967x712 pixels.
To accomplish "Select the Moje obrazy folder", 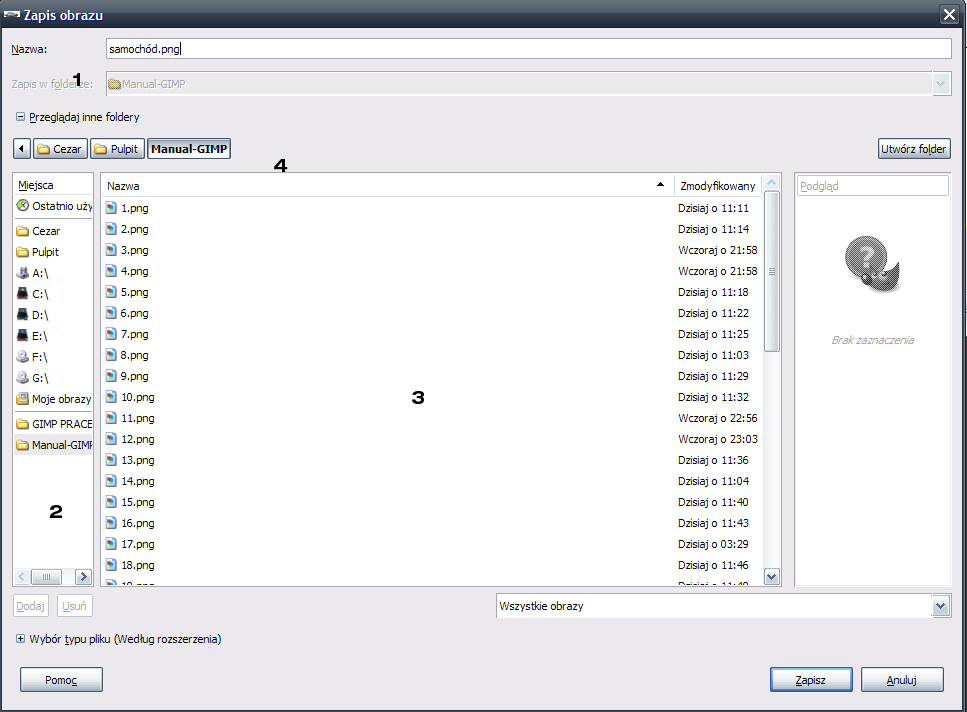I will click(x=54, y=399).
